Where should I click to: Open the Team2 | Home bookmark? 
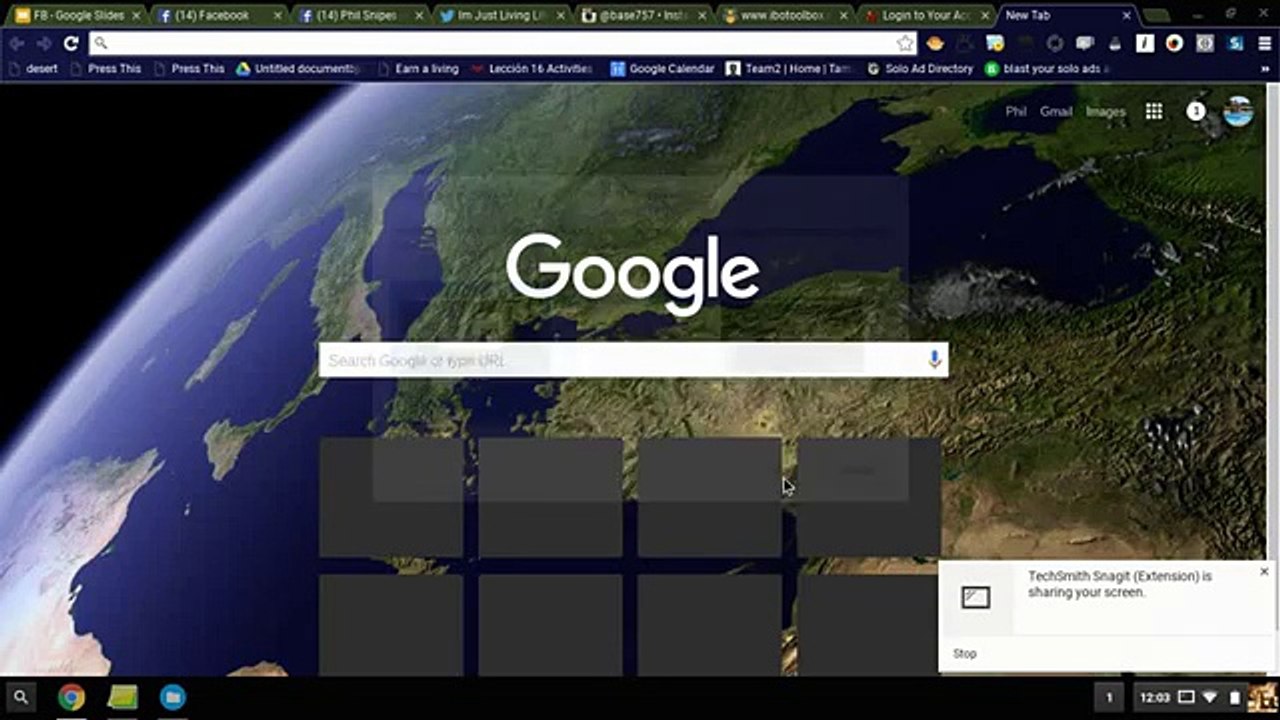790,69
